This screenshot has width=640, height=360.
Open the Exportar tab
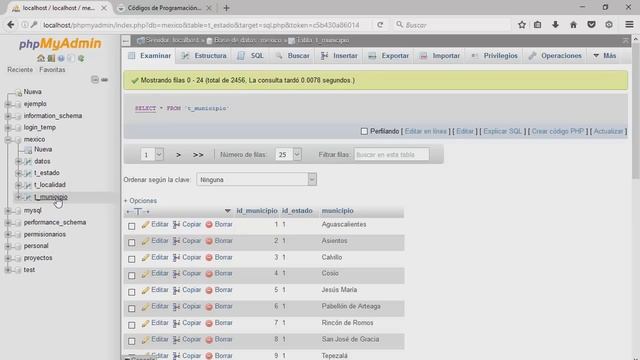(x=389, y=56)
